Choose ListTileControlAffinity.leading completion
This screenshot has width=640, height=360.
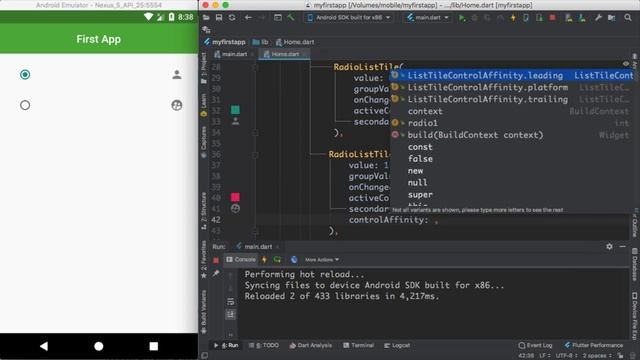click(512, 75)
